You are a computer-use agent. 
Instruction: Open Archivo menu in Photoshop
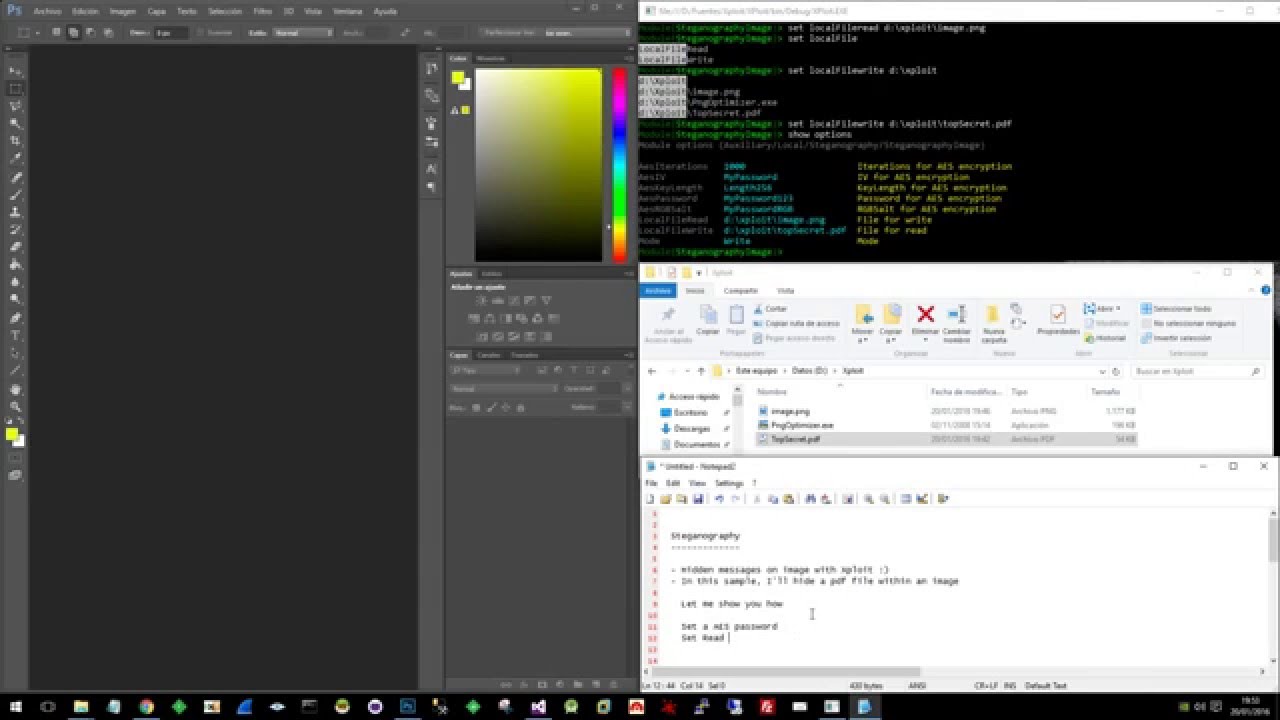[46, 11]
